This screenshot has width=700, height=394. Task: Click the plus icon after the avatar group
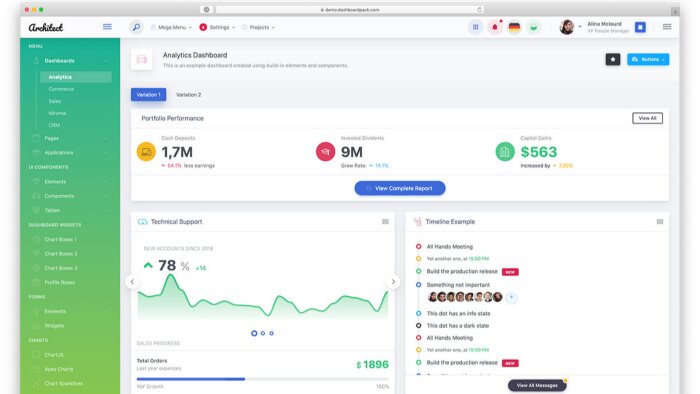512,297
